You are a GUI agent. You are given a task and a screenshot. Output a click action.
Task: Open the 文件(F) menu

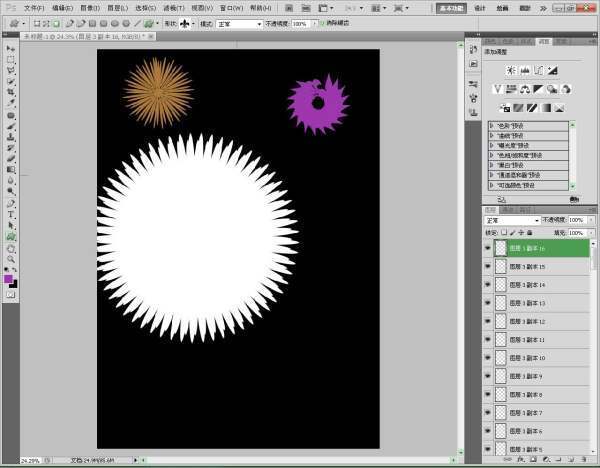(x=34, y=7)
